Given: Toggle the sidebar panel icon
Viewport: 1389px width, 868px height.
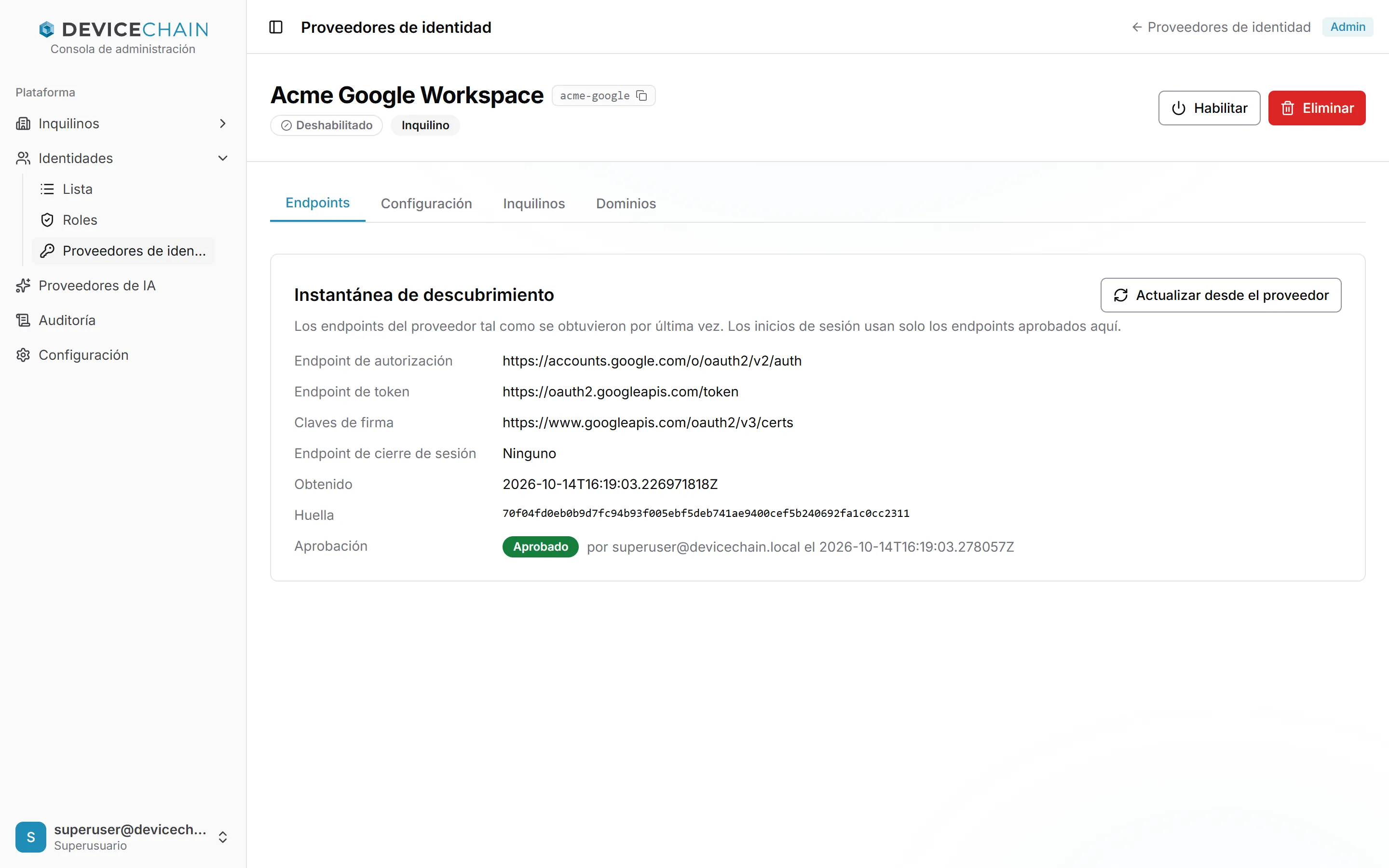Looking at the screenshot, I should pyautogui.click(x=275, y=27).
